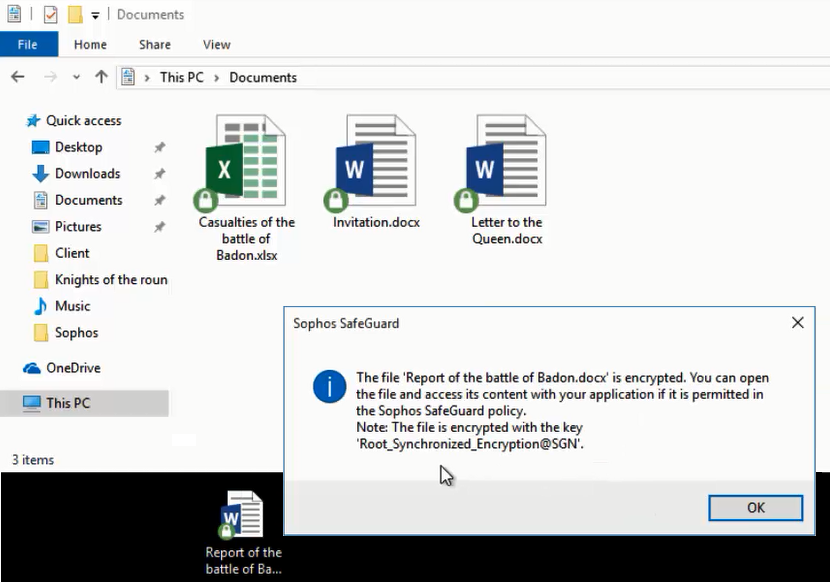Select Documents in the address path
Screen dimensions: 830x582
263,77
